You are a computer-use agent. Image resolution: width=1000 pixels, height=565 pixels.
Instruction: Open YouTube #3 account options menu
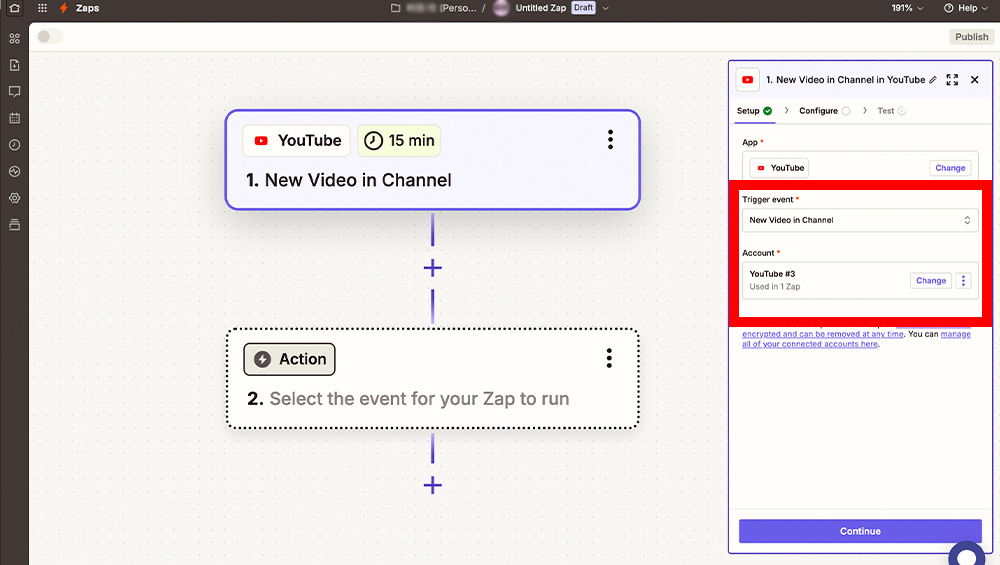[963, 281]
